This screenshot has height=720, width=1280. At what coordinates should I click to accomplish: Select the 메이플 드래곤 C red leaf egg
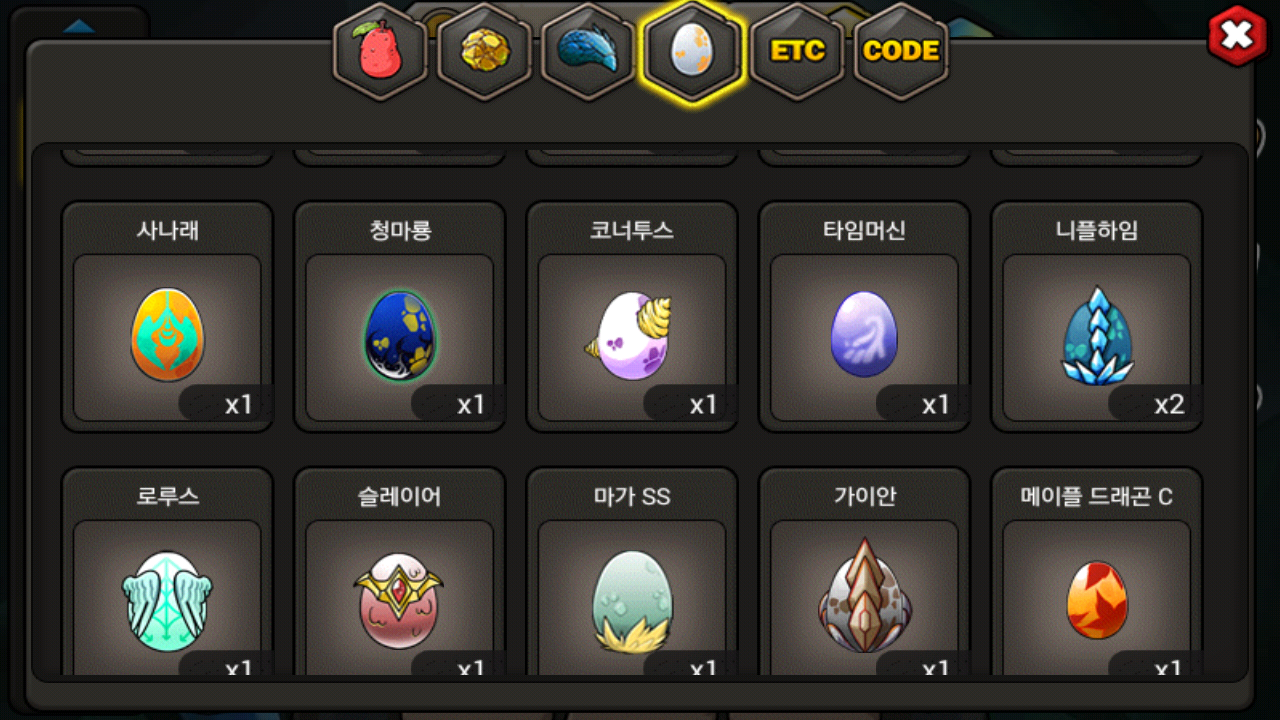tap(1097, 597)
